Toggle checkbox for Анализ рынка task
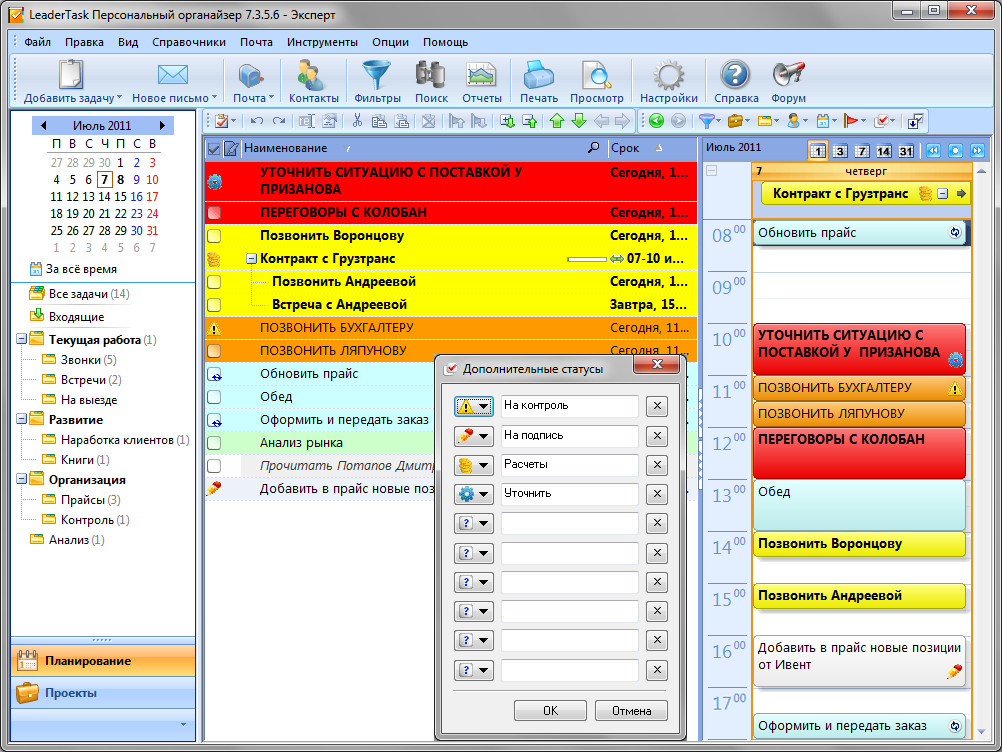 pyautogui.click(x=214, y=443)
